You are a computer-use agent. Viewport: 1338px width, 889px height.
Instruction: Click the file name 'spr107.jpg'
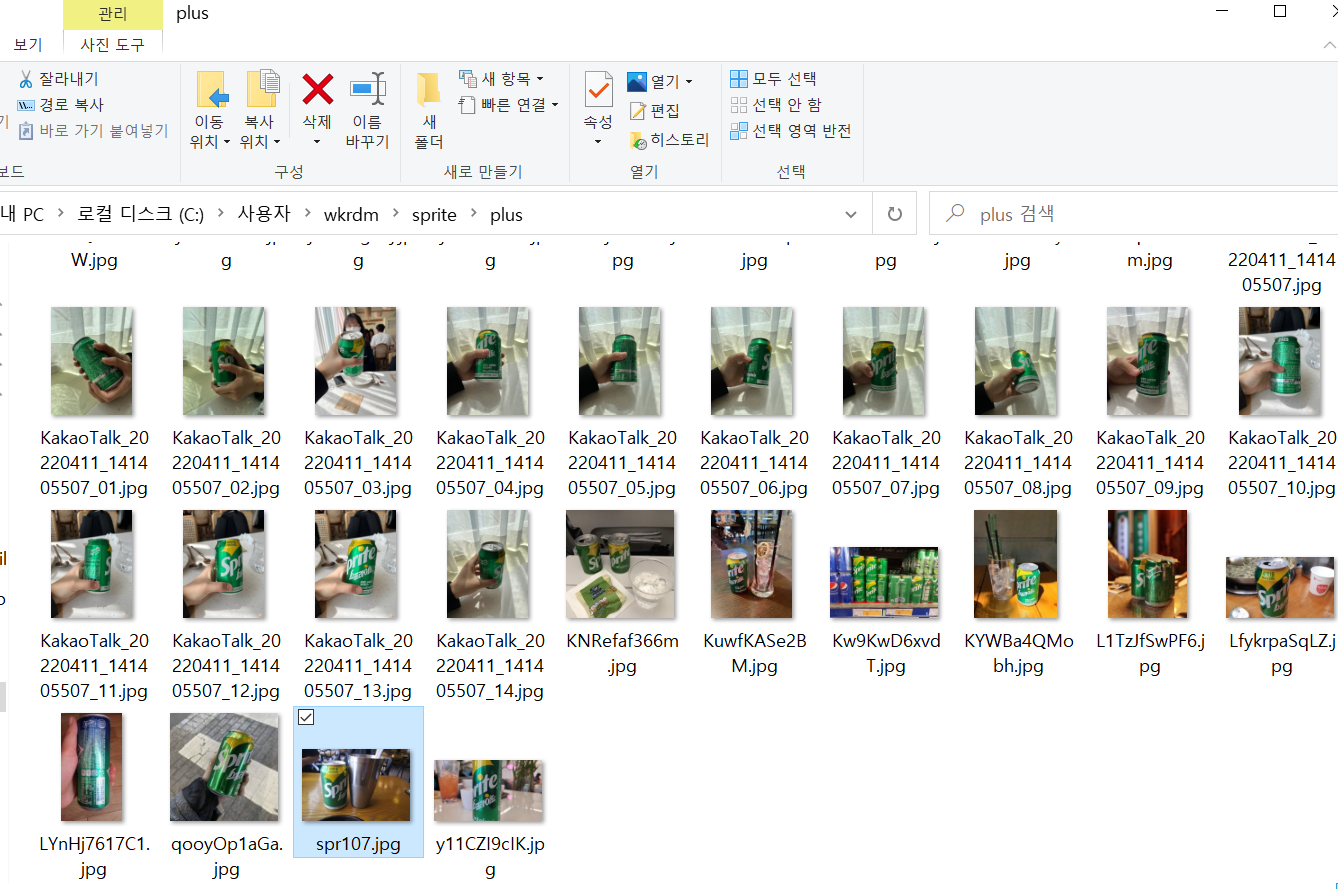(357, 844)
